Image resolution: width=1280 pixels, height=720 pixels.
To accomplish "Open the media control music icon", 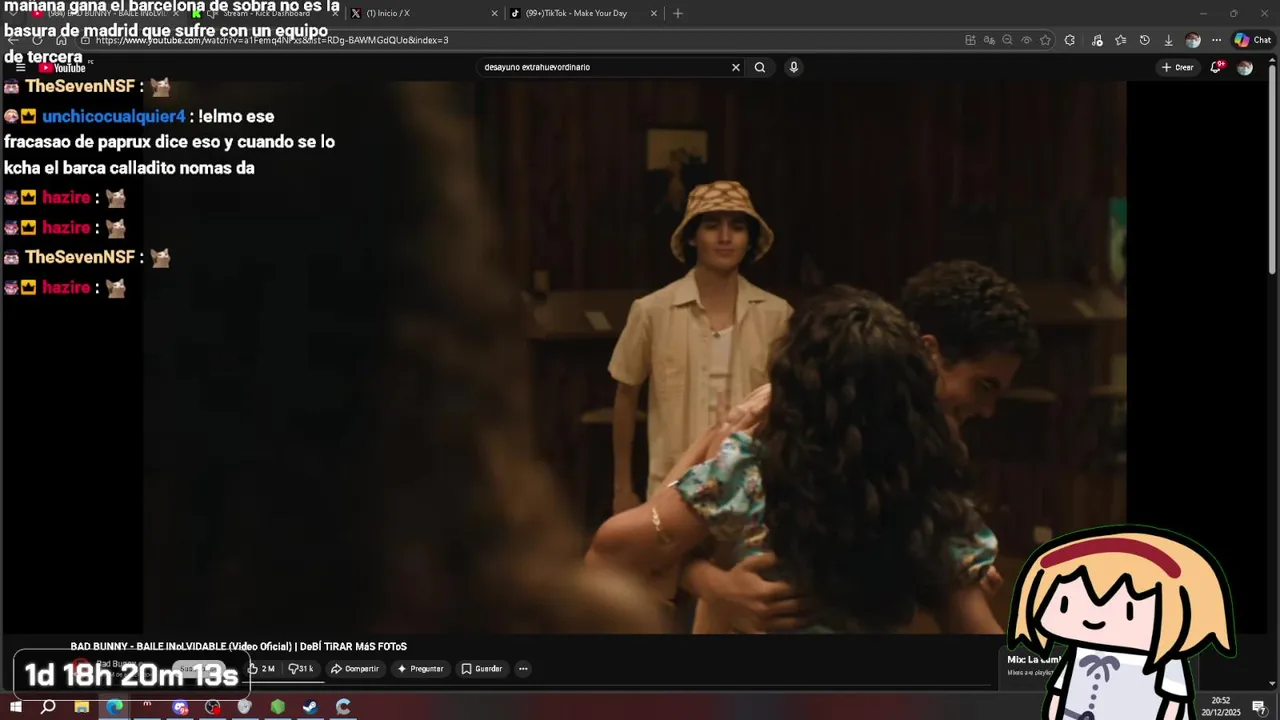I will click(x=1097, y=40).
